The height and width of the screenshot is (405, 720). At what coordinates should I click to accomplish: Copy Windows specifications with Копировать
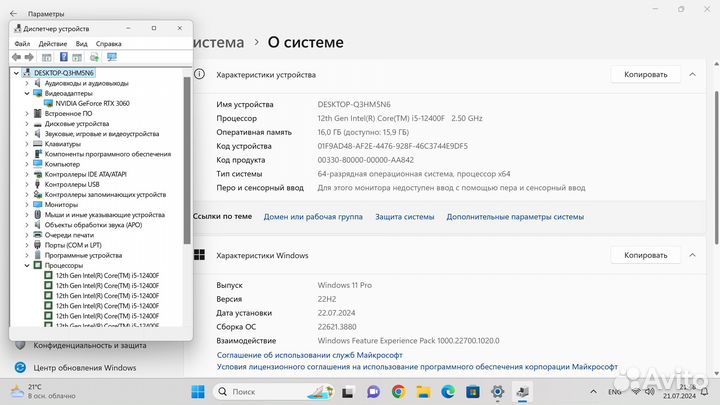tap(645, 255)
